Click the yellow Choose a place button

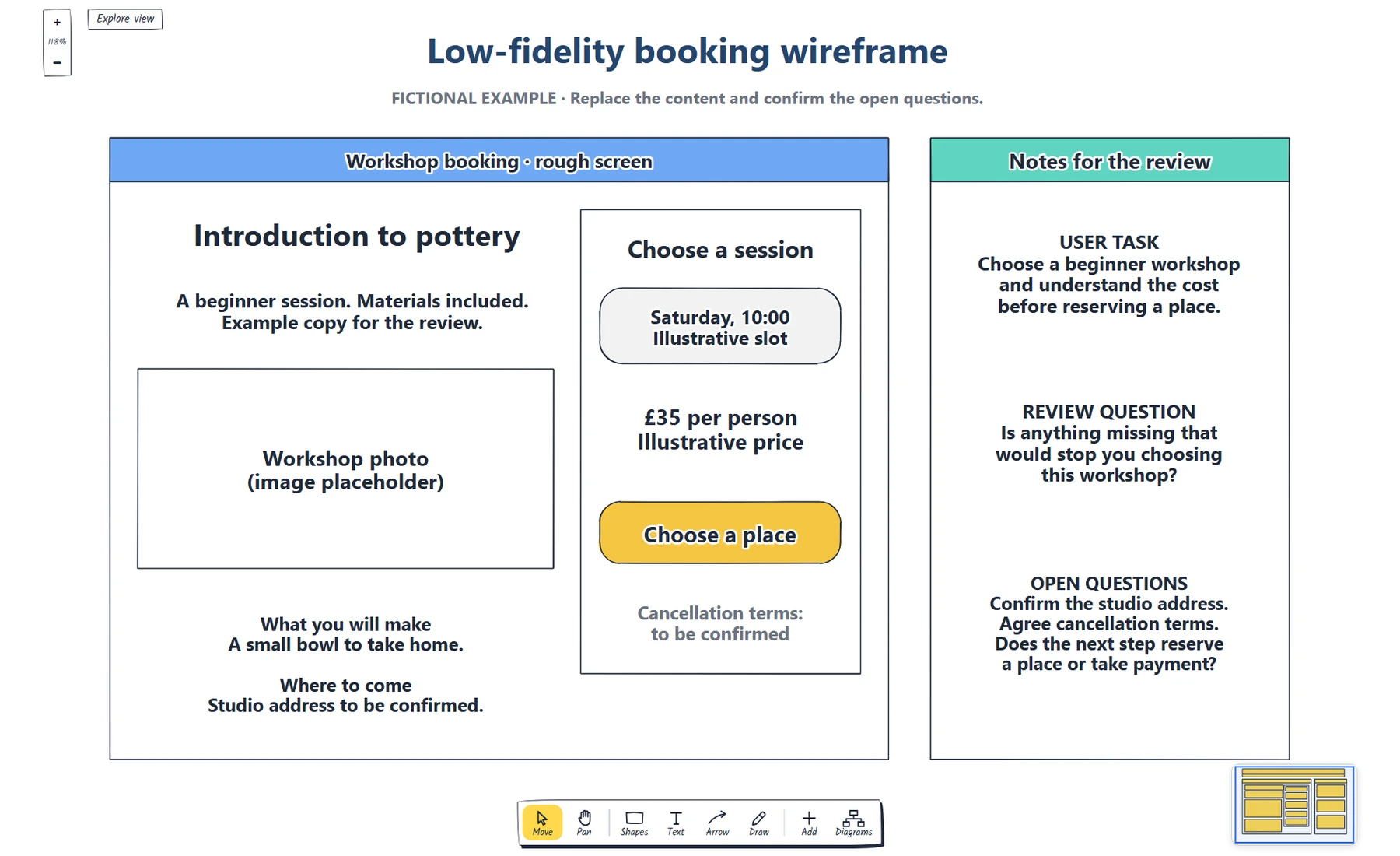(720, 533)
